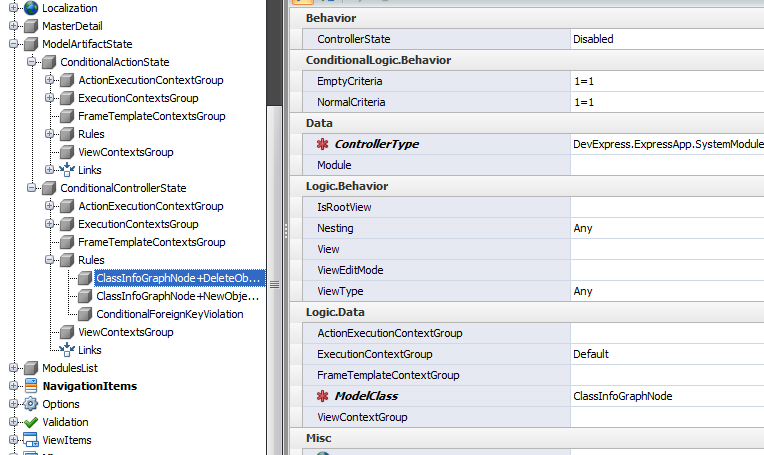Click the splitter grip between the panels
The width and height of the screenshot is (764, 455).
pyautogui.click(x=274, y=286)
